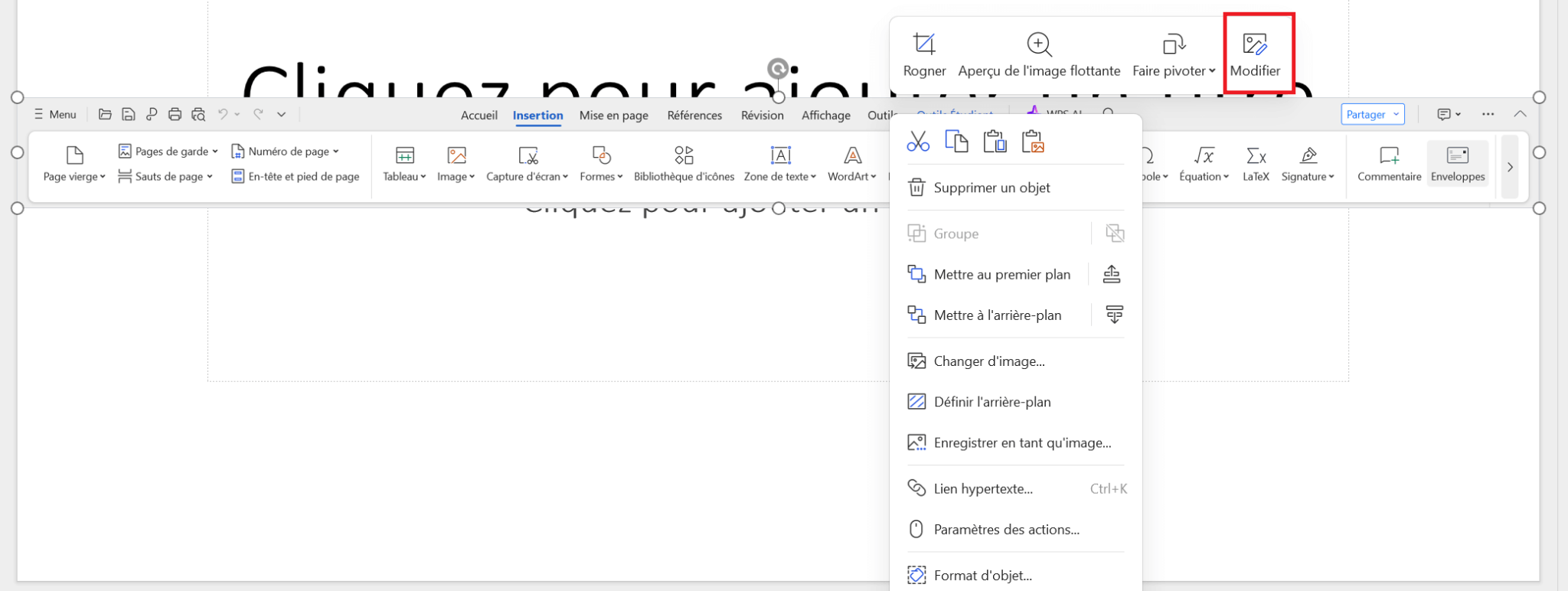Open the Bibliothèque d'icônes
Viewport: 1568px width, 591px height.
684,164
